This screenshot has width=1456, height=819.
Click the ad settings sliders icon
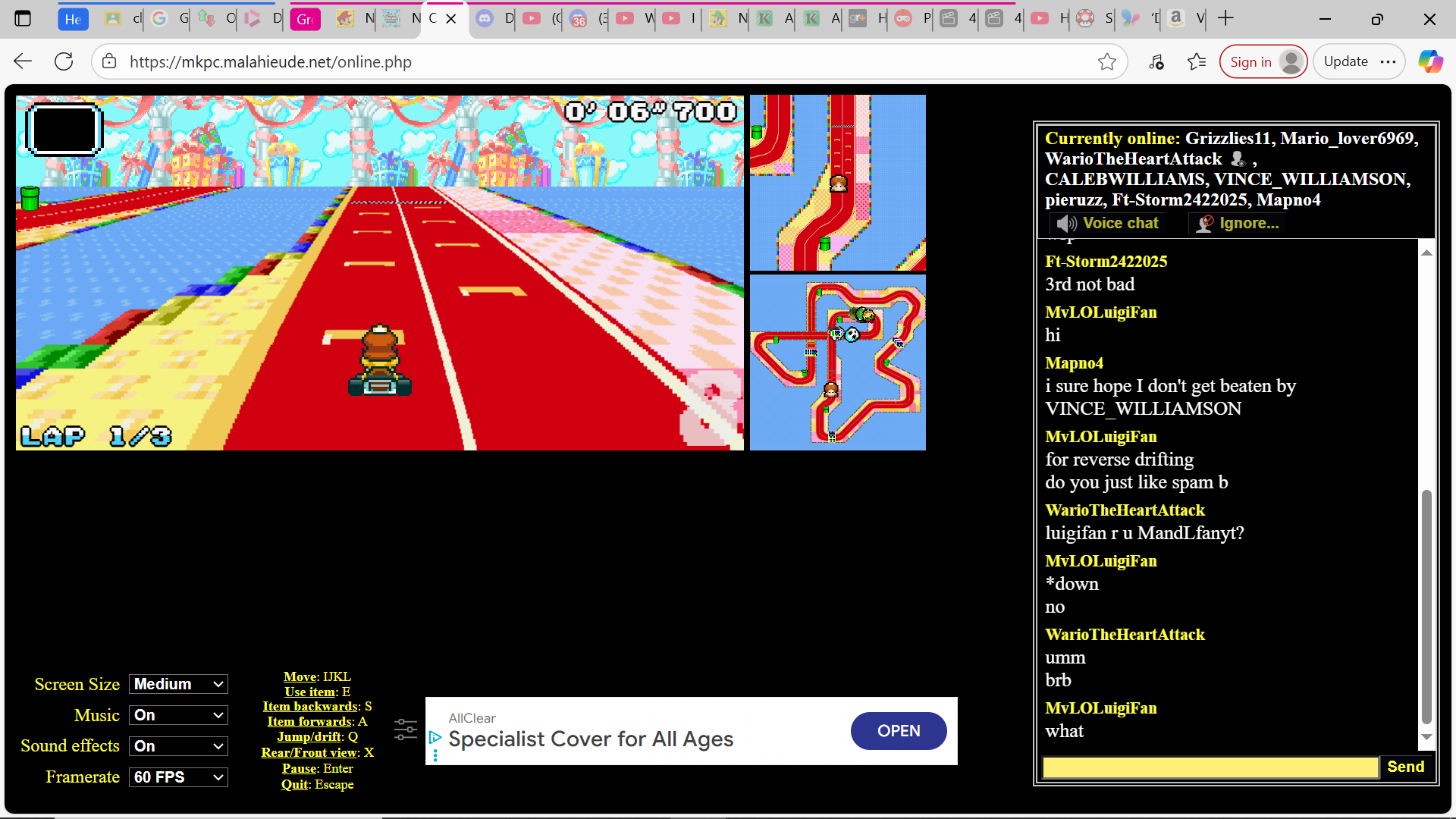coord(406,730)
